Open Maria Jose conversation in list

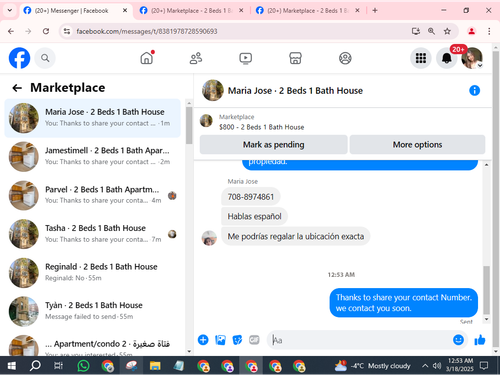(92, 118)
